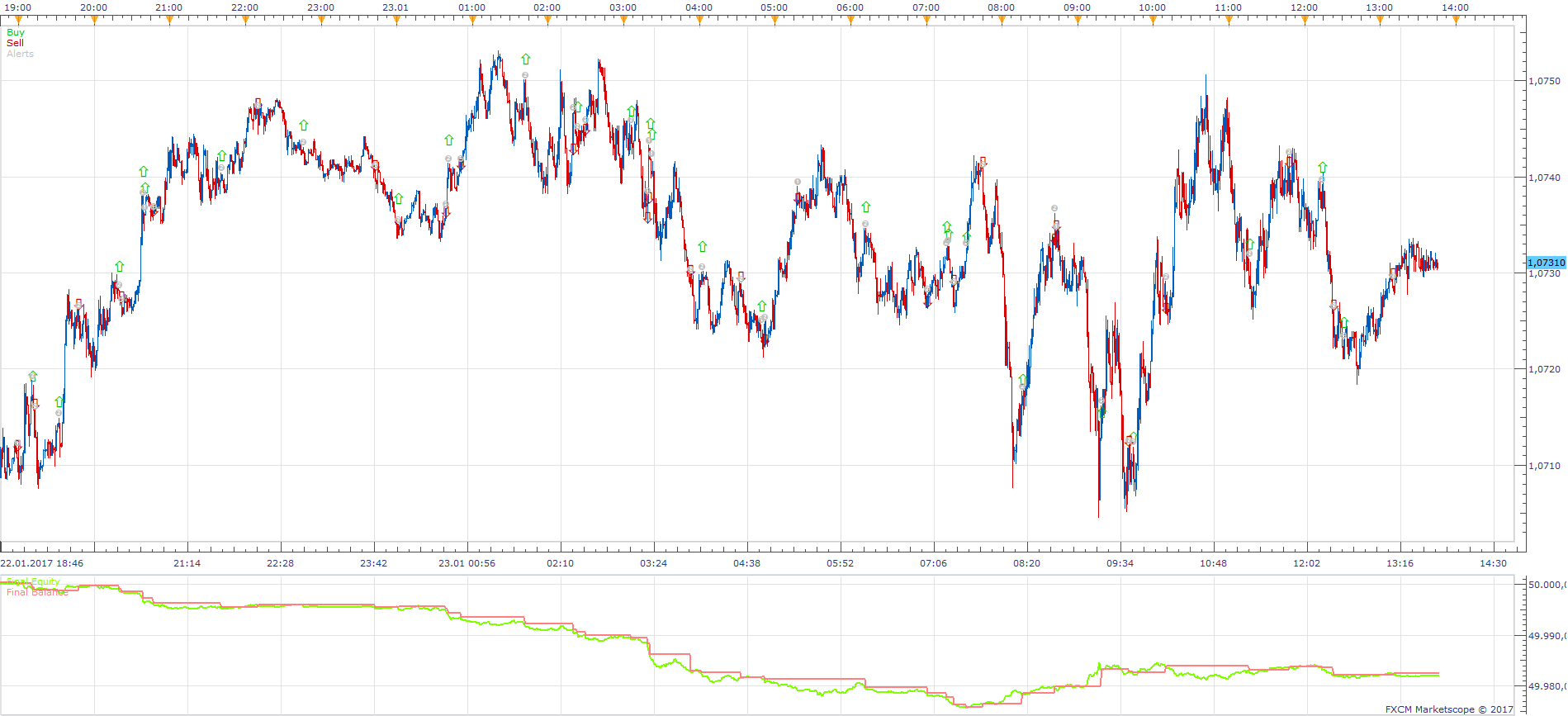This screenshot has width=1568, height=716.
Task: Click the red Sell legend label
Action: click(15, 43)
